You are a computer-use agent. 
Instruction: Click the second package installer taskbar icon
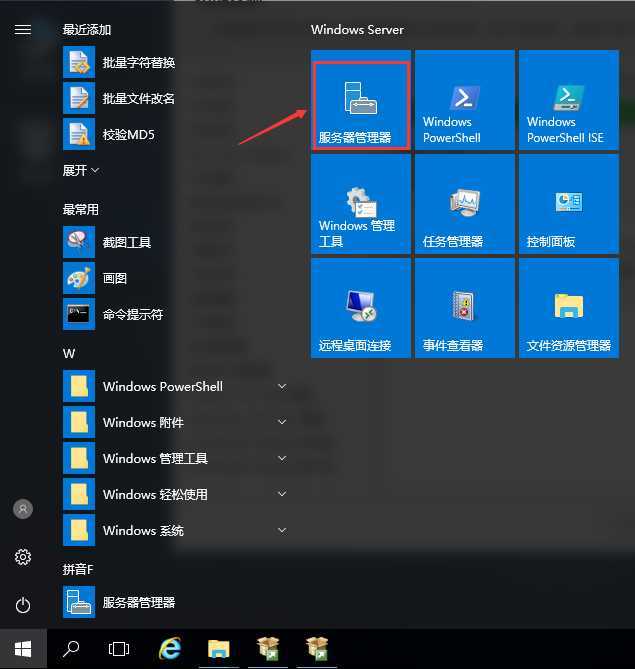coord(317,649)
